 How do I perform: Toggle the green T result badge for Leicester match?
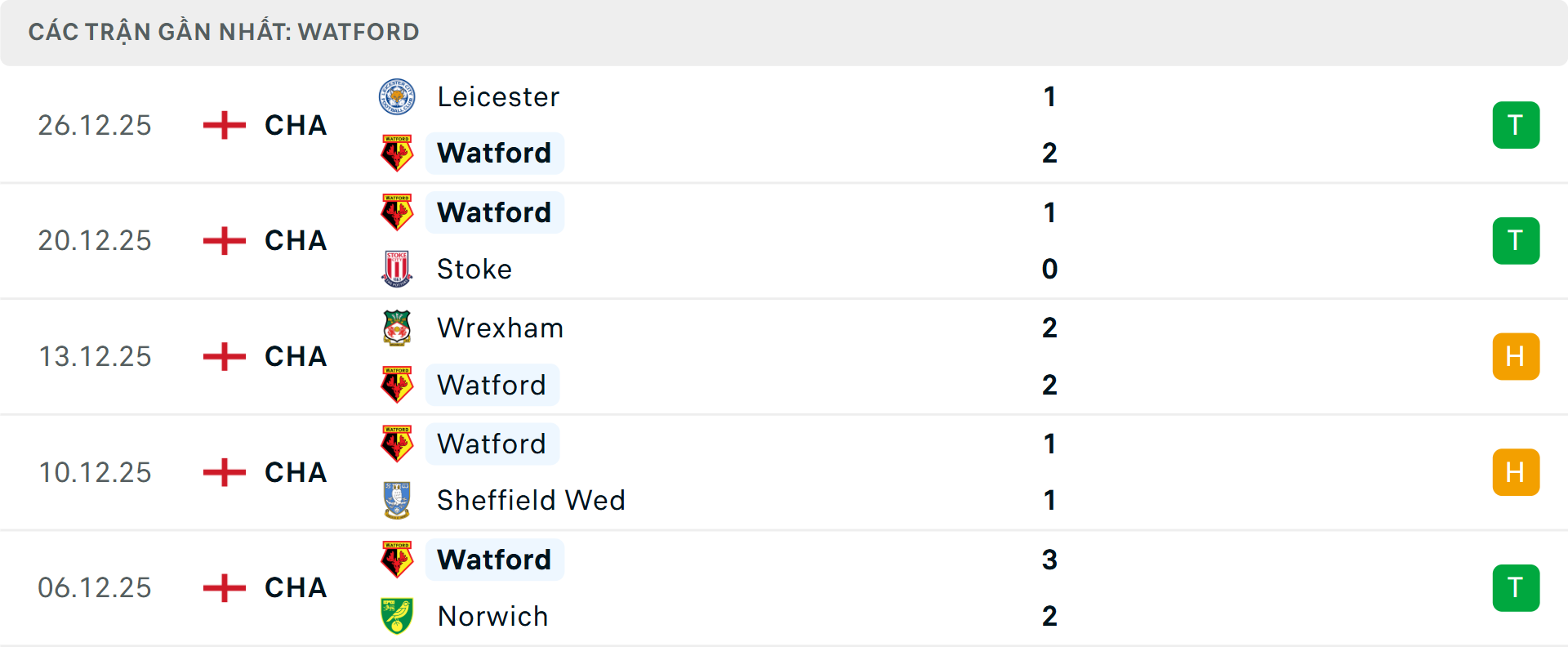pos(1516,125)
